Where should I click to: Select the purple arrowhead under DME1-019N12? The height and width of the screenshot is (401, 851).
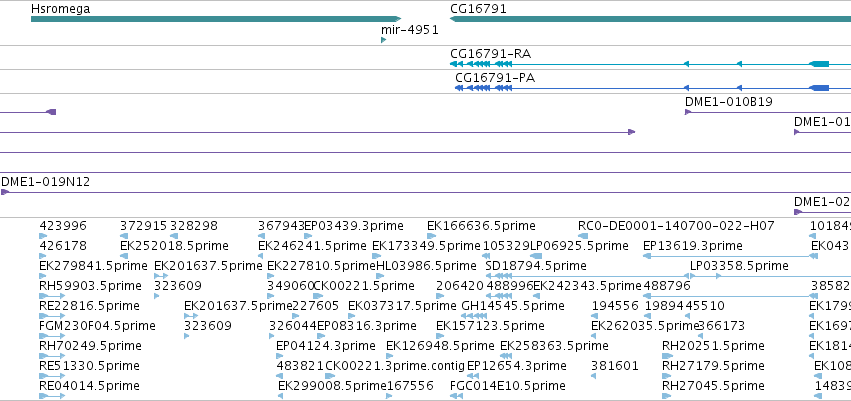tap(5, 192)
